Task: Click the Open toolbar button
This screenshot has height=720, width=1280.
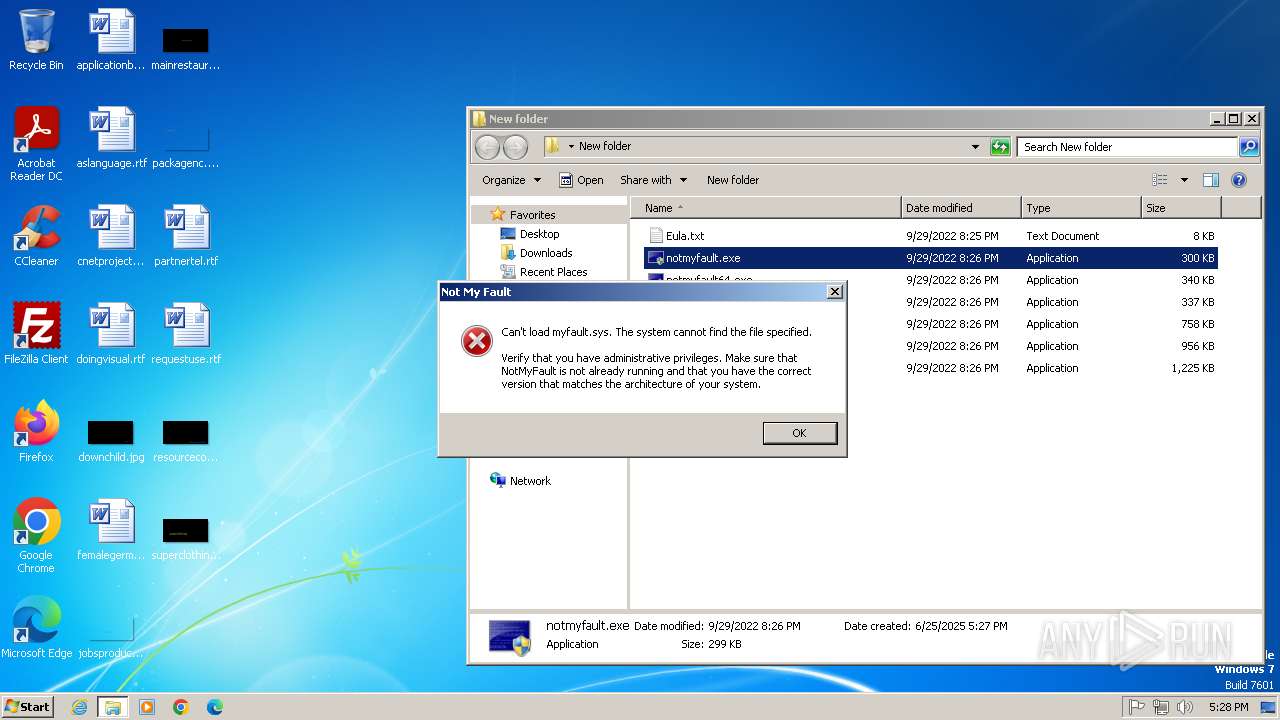Action: 581,180
